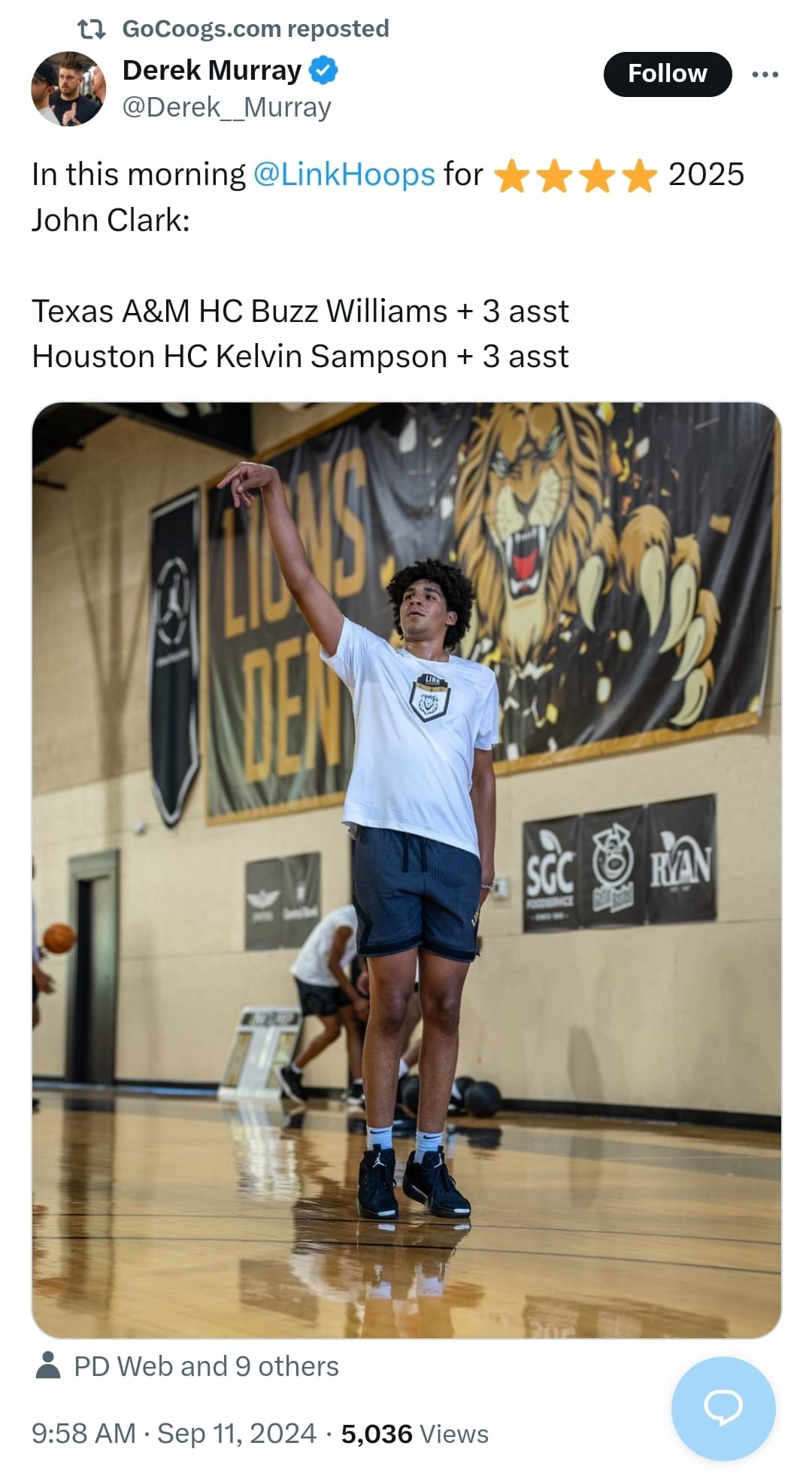Click the 9:58 AM Sep 11, 2024 timestamp
The image size is (812, 1473).
[x=174, y=1433]
